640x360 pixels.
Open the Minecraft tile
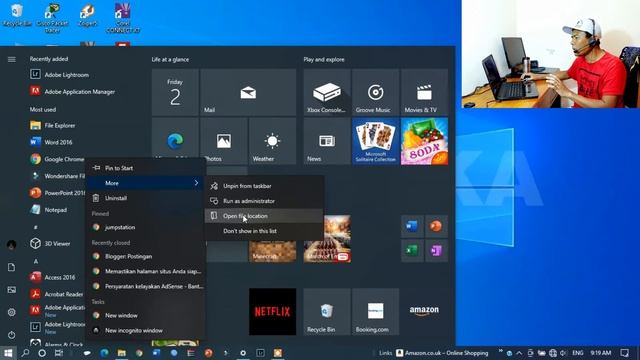pos(272,251)
